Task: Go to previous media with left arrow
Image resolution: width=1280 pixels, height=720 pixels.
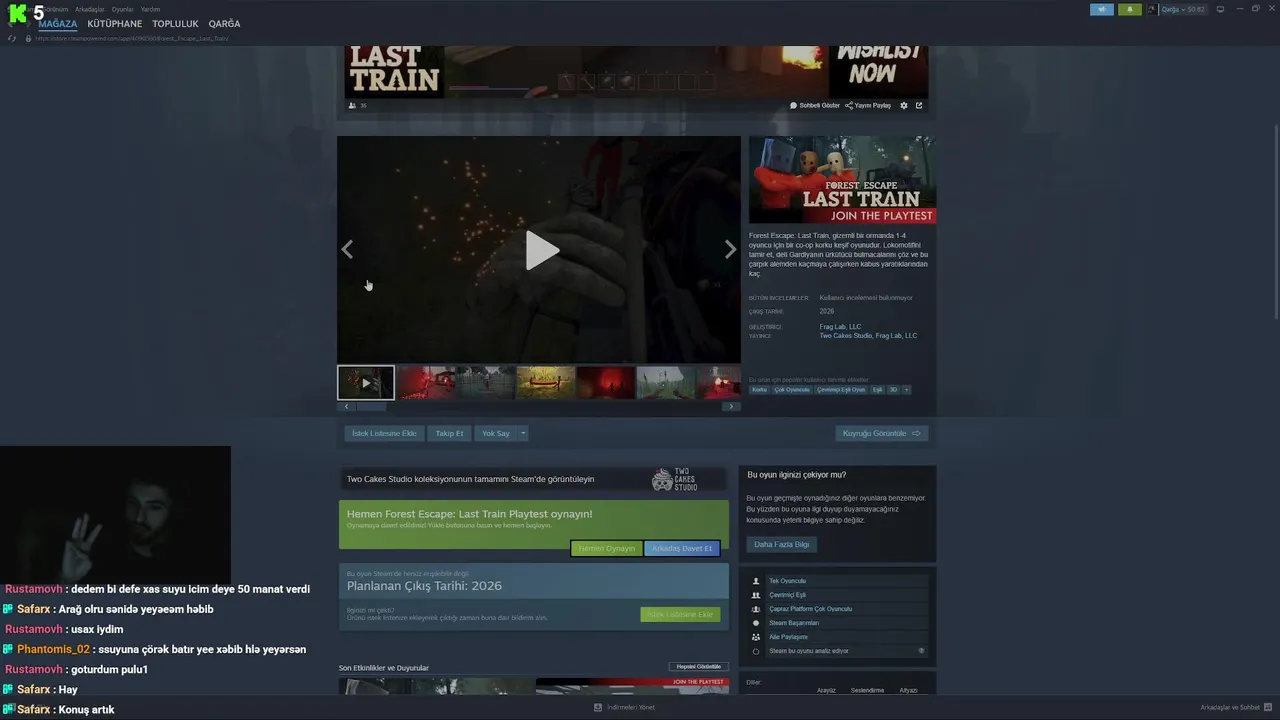Action: pyautogui.click(x=347, y=250)
